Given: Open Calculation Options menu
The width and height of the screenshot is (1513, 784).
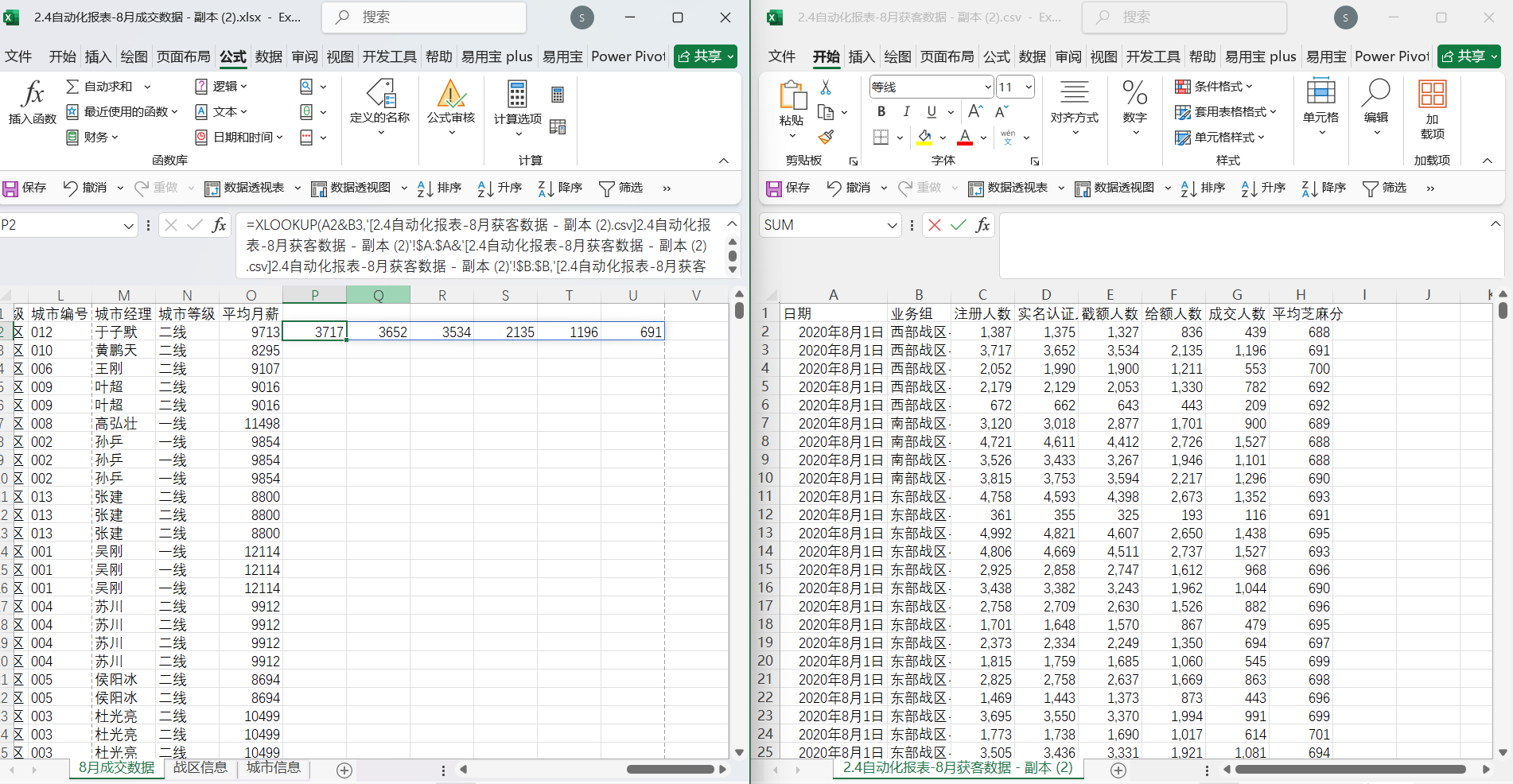Looking at the screenshot, I should click(x=518, y=107).
